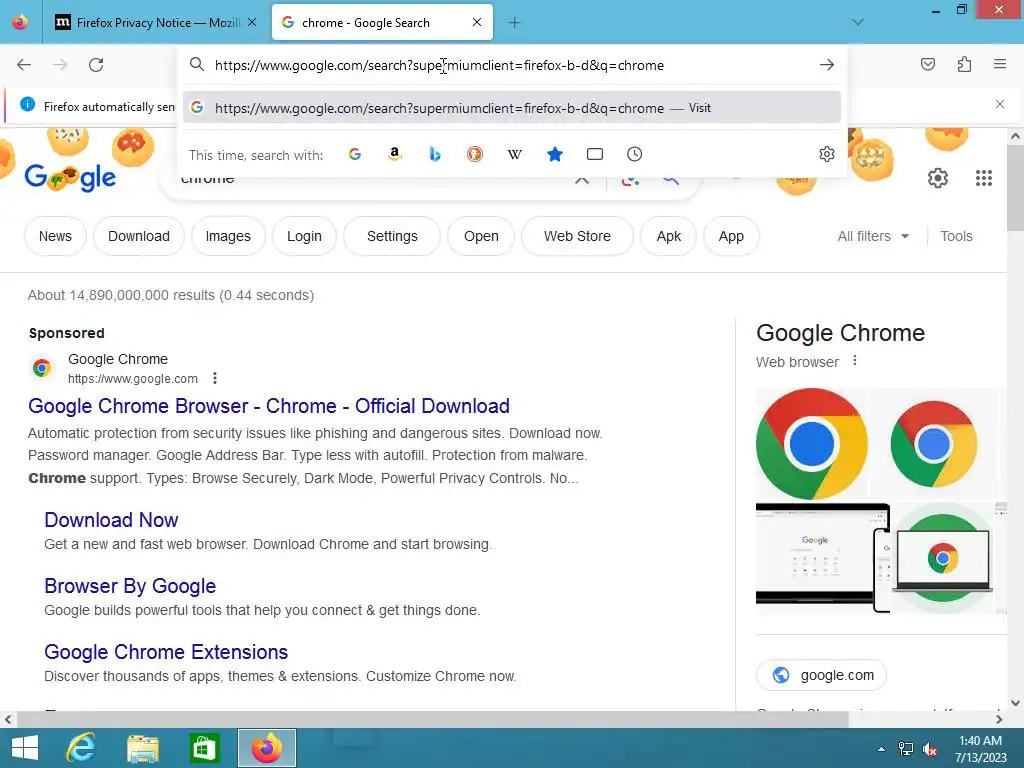Select the Download filter chip
The height and width of the screenshot is (768, 1024).
click(138, 236)
